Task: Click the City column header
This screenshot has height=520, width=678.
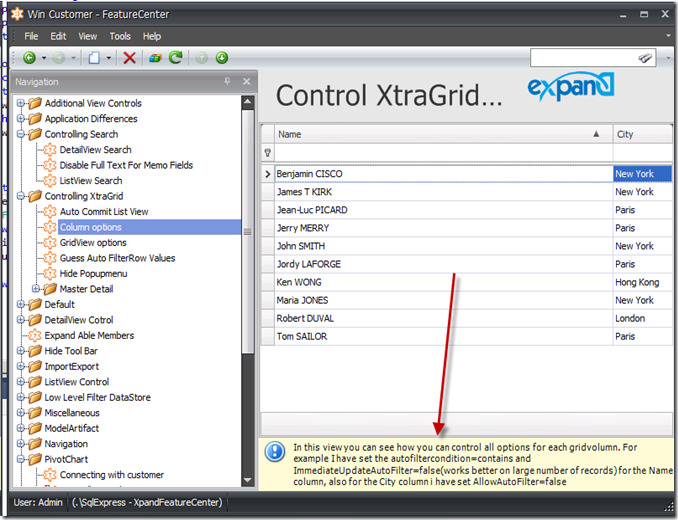Action: point(643,134)
